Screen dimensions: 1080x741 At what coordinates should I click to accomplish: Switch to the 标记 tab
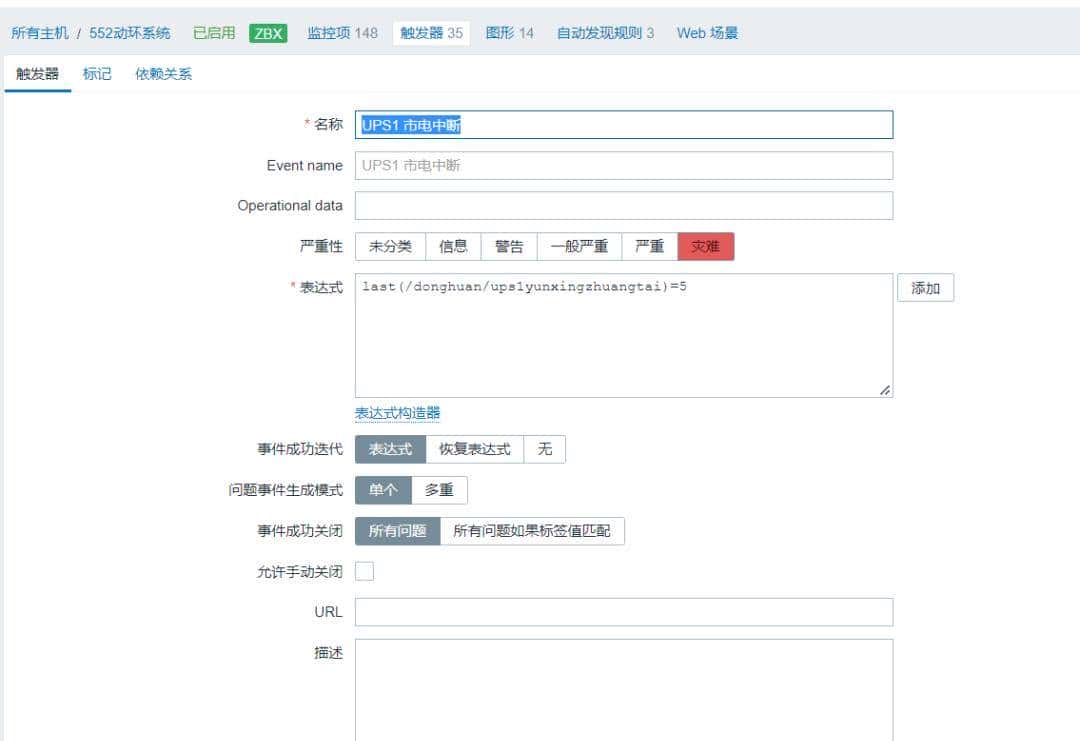[96, 73]
